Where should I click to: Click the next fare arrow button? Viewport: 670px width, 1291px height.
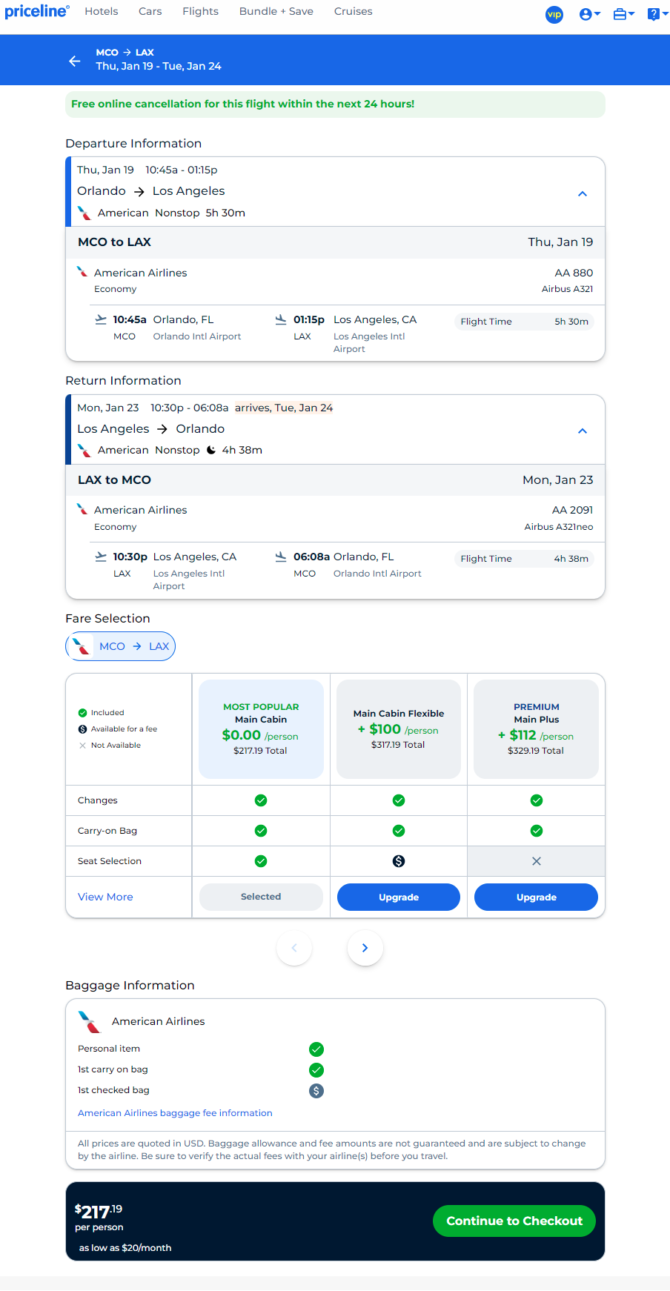(x=365, y=948)
